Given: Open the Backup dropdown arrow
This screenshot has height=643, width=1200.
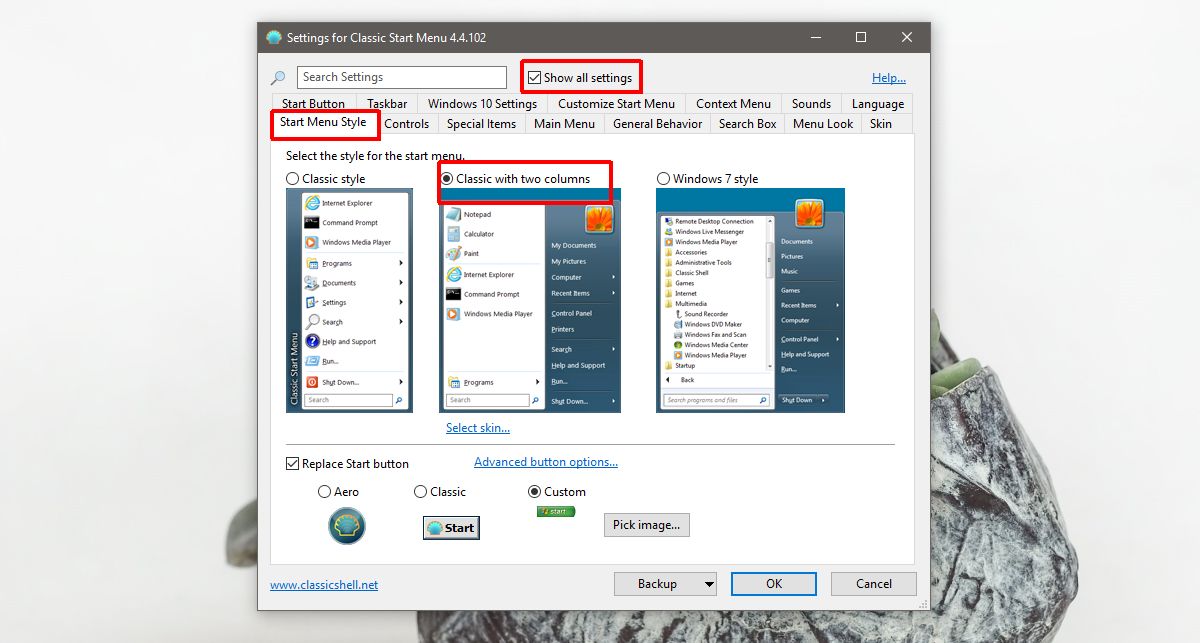Looking at the screenshot, I should click(x=709, y=584).
